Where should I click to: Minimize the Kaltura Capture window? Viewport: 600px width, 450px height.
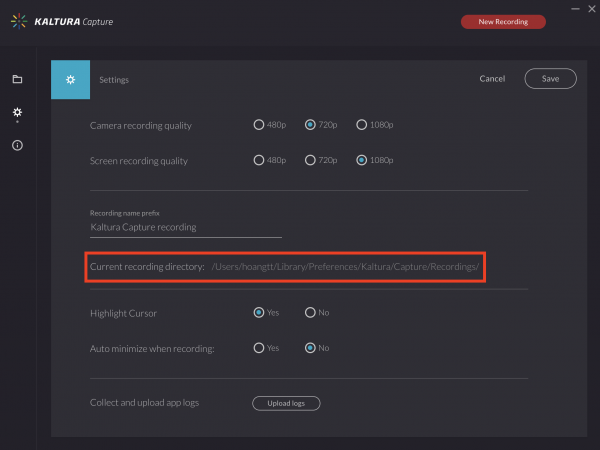click(575, 9)
